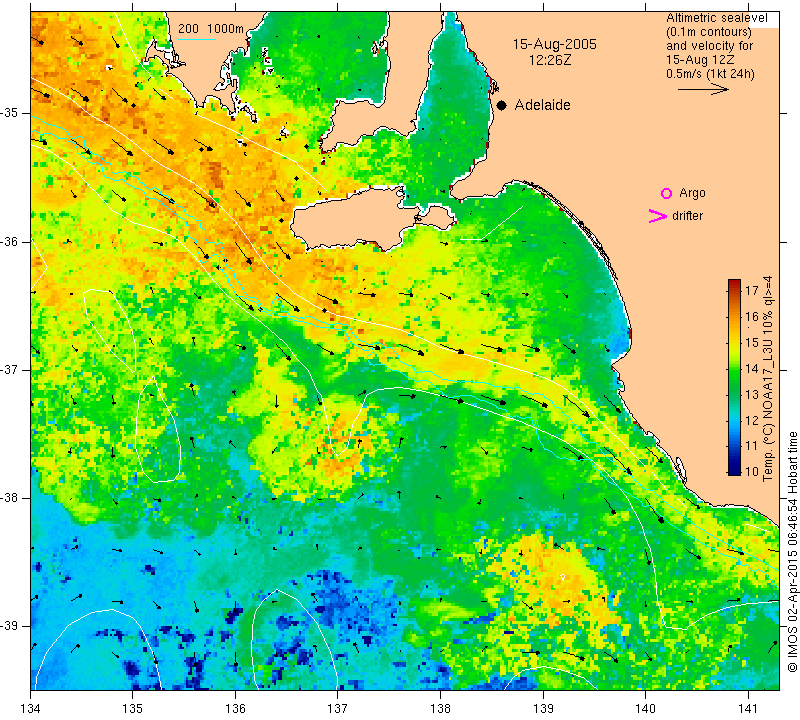Click the latitude label -38

pos(11,498)
